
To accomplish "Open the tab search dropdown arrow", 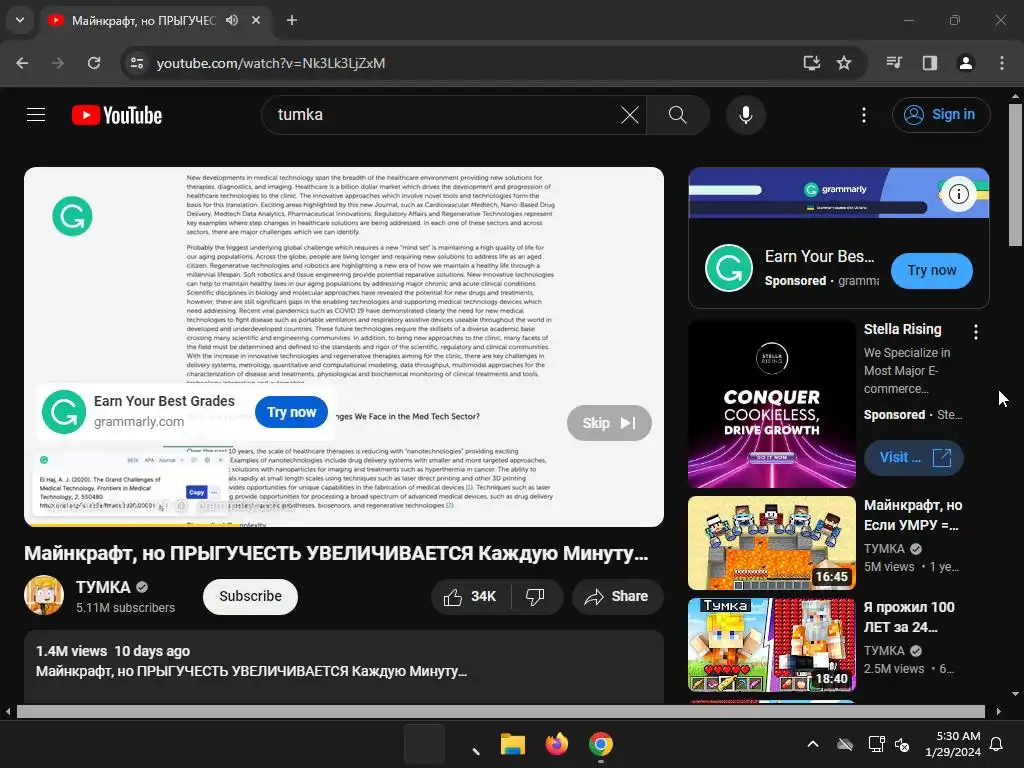I will click(x=20, y=20).
